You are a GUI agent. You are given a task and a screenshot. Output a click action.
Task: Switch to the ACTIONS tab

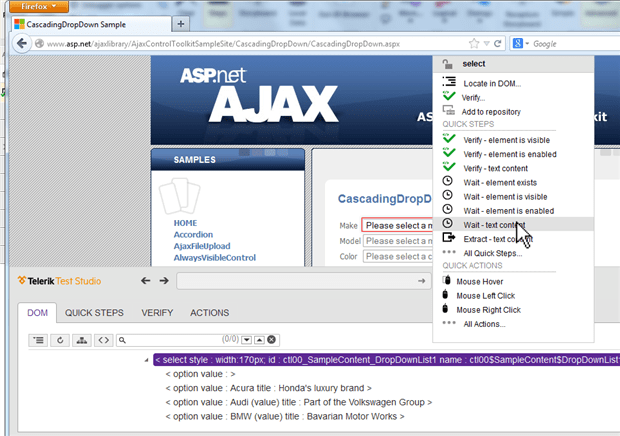(x=209, y=313)
